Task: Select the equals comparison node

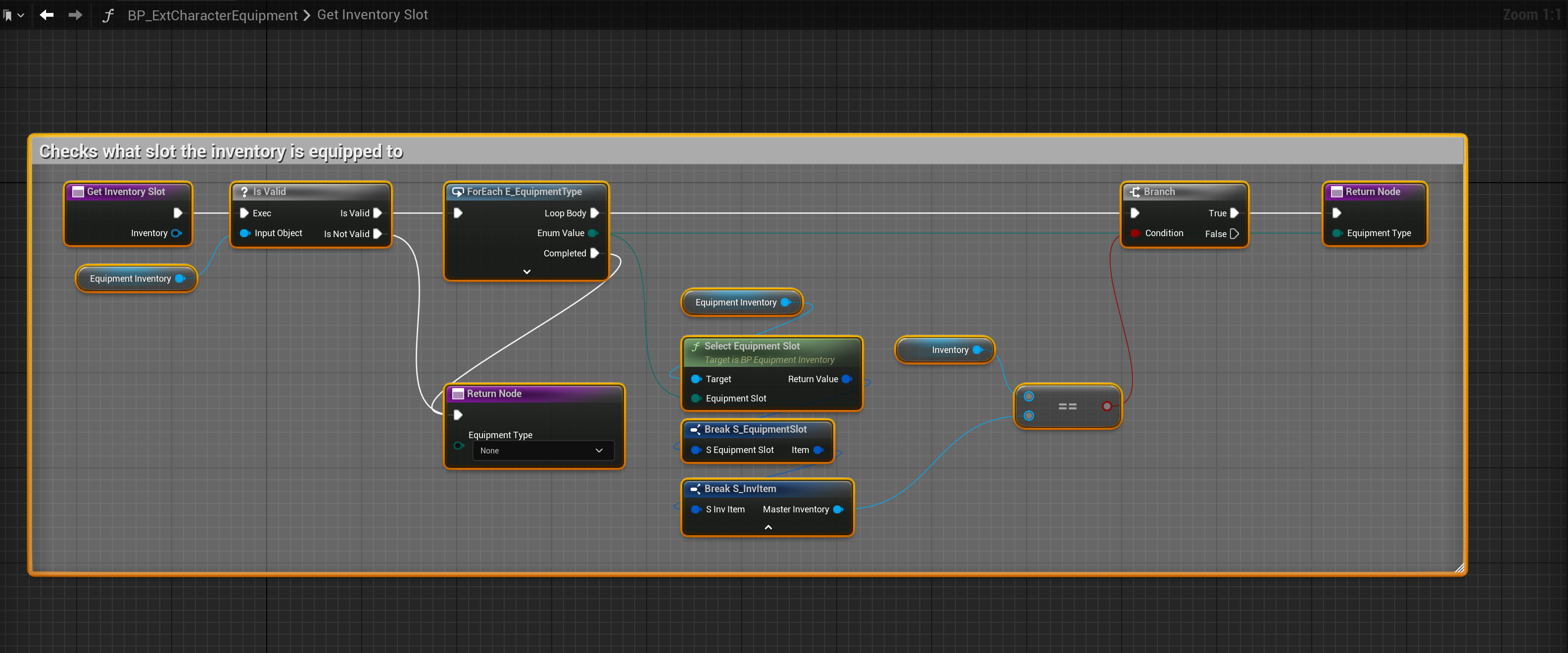Action: point(1067,406)
